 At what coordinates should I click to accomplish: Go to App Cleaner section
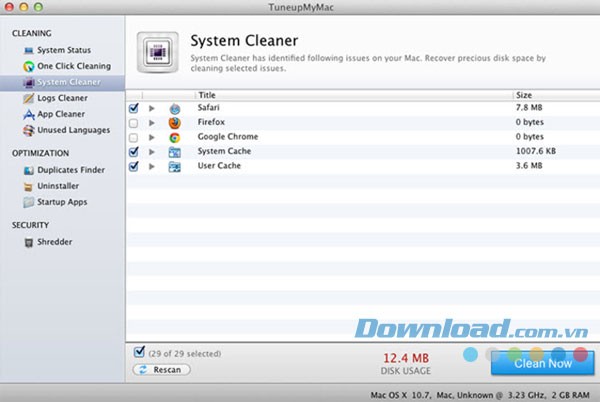tap(61, 114)
